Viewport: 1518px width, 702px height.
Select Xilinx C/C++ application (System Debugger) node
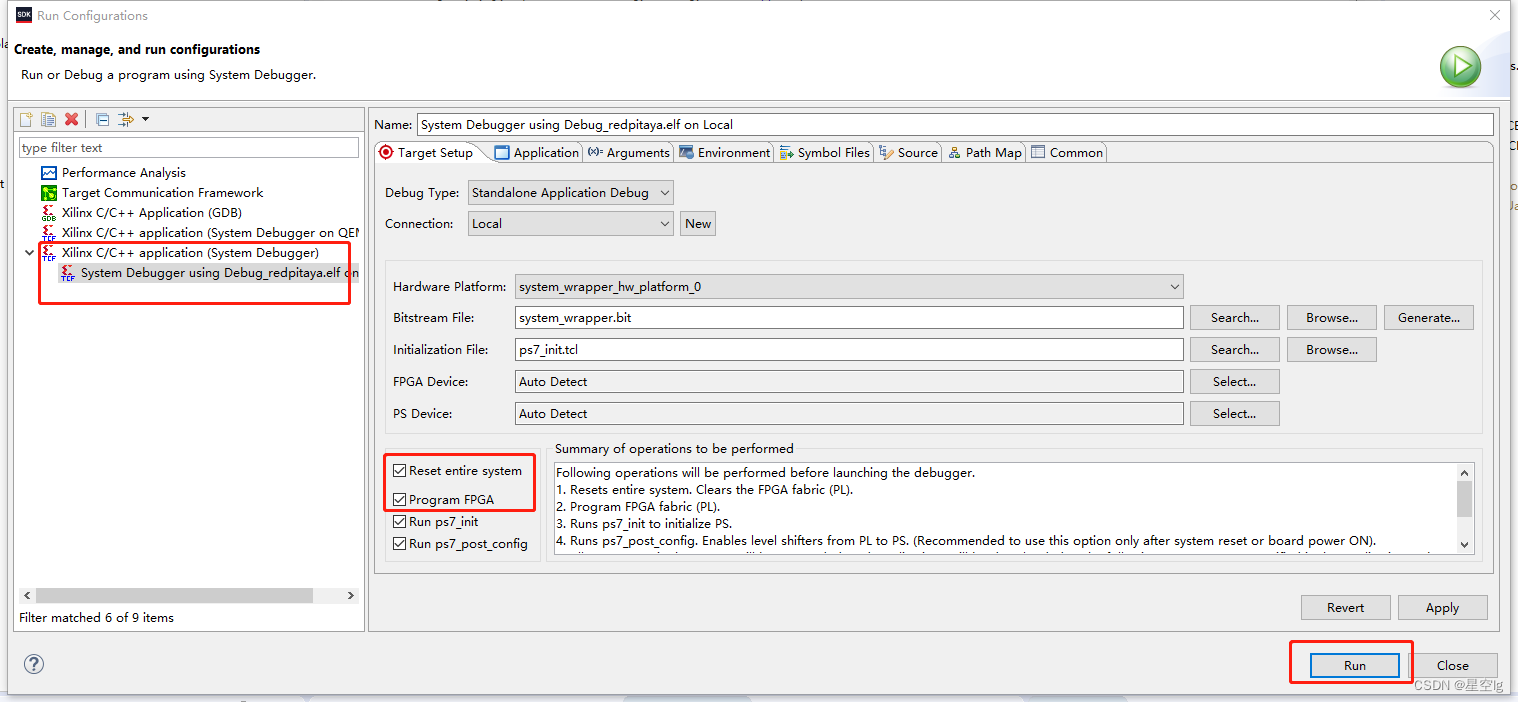coord(180,252)
